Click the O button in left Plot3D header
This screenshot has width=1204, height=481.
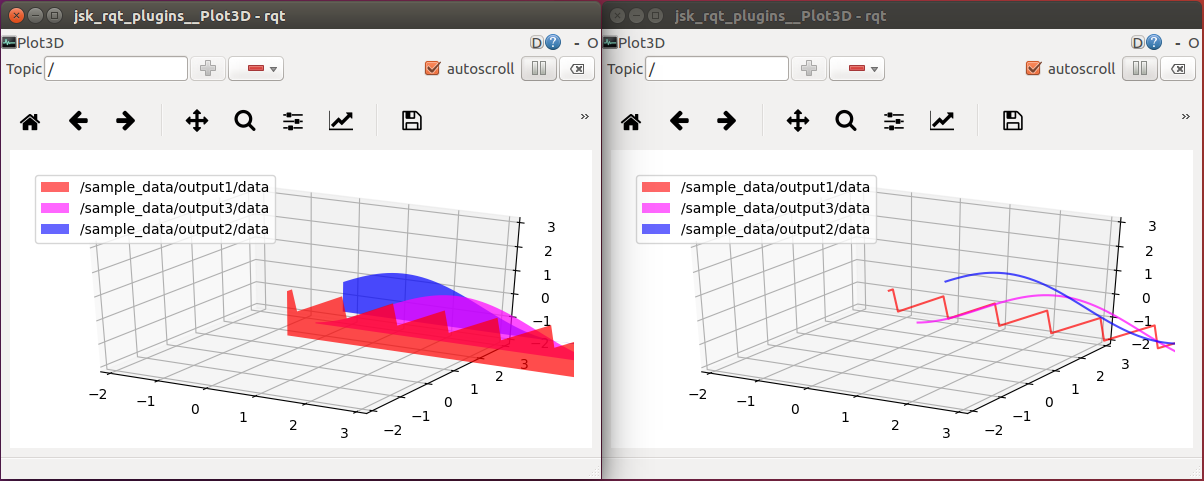pos(592,43)
